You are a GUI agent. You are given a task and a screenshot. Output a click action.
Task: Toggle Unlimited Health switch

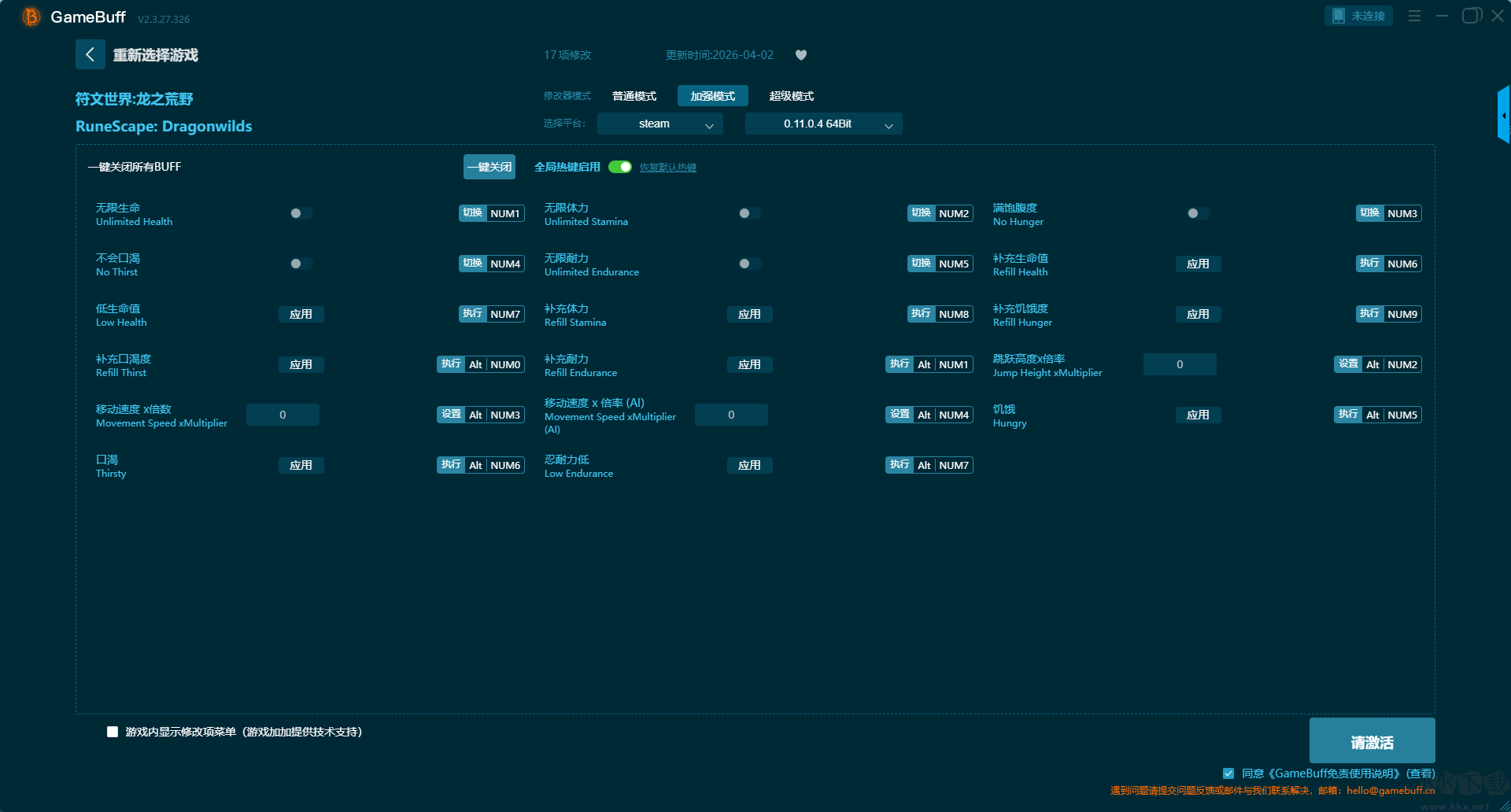(x=301, y=213)
